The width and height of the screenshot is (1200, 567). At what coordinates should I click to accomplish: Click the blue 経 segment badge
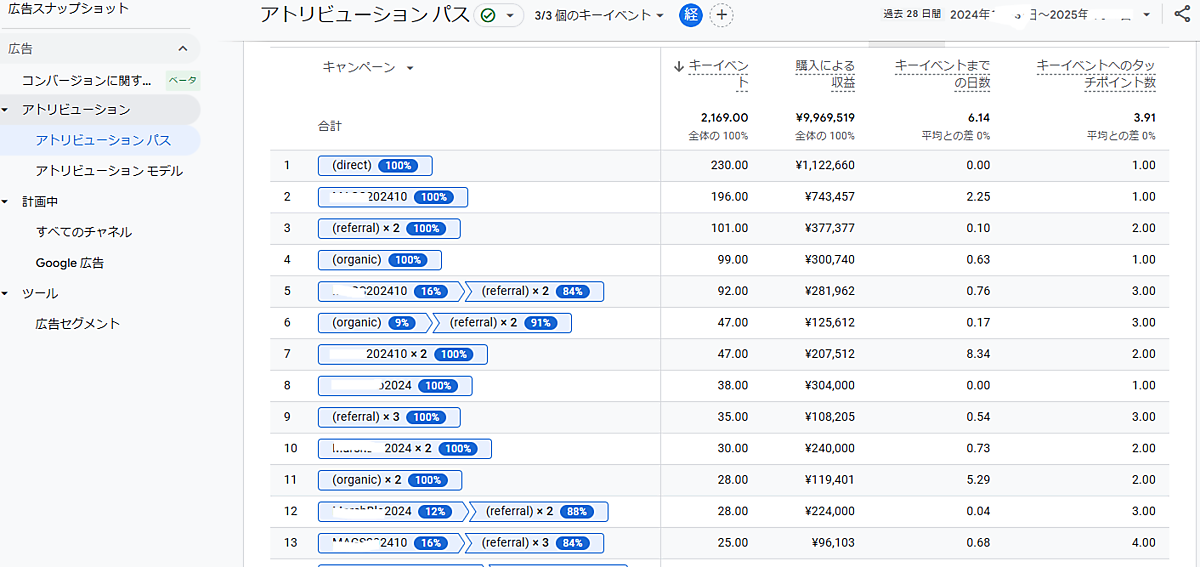(x=691, y=15)
